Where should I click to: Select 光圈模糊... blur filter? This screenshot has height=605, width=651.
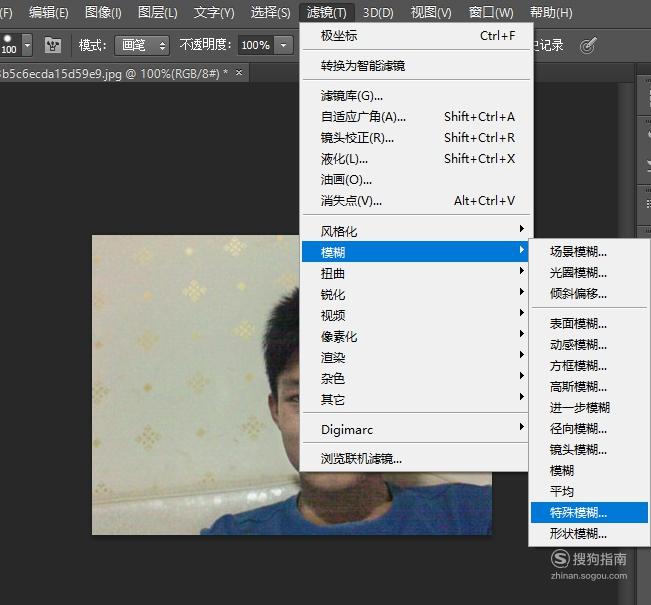click(x=590, y=273)
